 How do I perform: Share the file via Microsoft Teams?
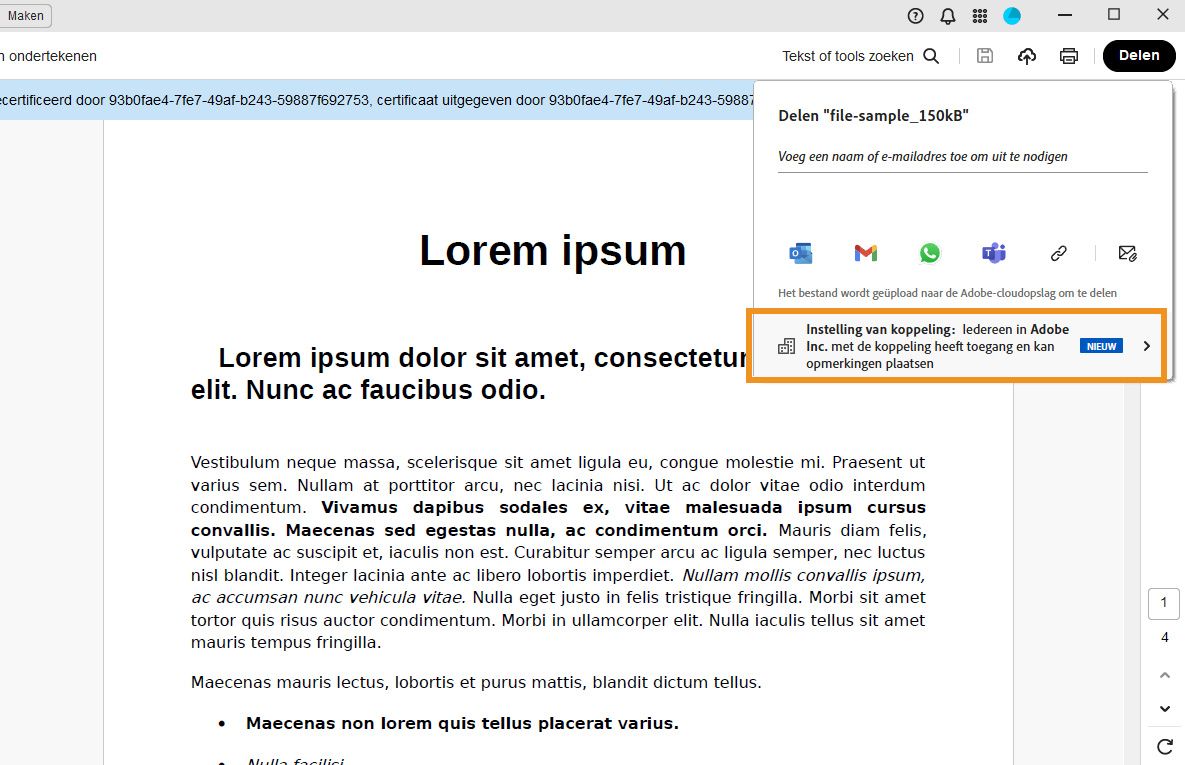click(x=993, y=253)
